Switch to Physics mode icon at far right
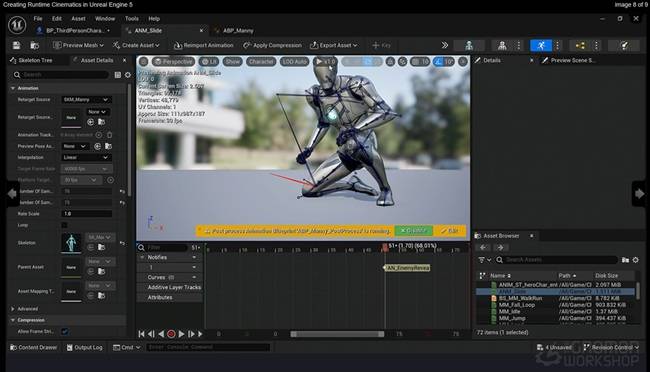The height and width of the screenshot is (372, 650). (624, 45)
